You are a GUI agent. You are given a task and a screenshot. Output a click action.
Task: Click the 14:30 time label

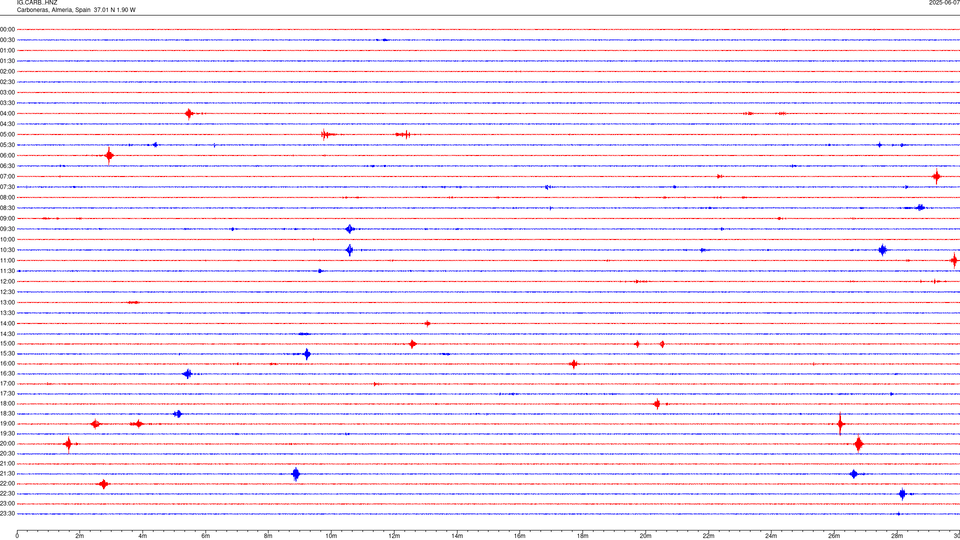point(7,334)
